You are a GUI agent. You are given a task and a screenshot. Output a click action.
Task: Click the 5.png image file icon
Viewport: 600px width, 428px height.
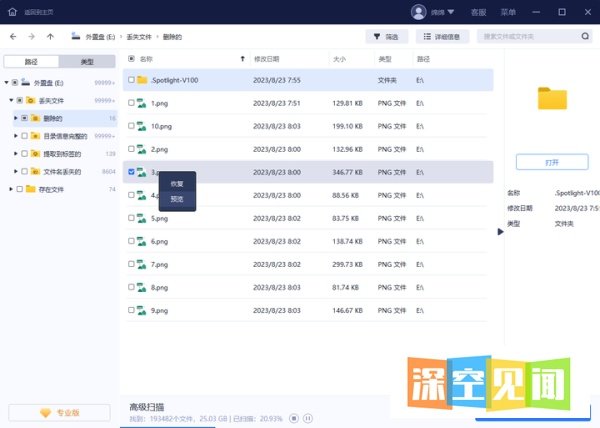pos(142,218)
